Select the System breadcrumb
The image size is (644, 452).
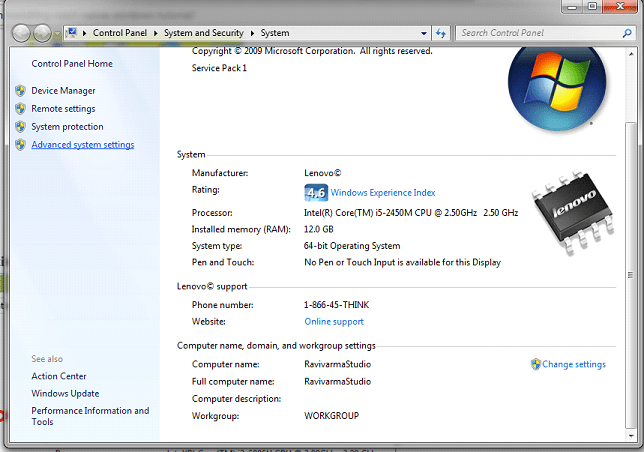pyautogui.click(x=275, y=33)
